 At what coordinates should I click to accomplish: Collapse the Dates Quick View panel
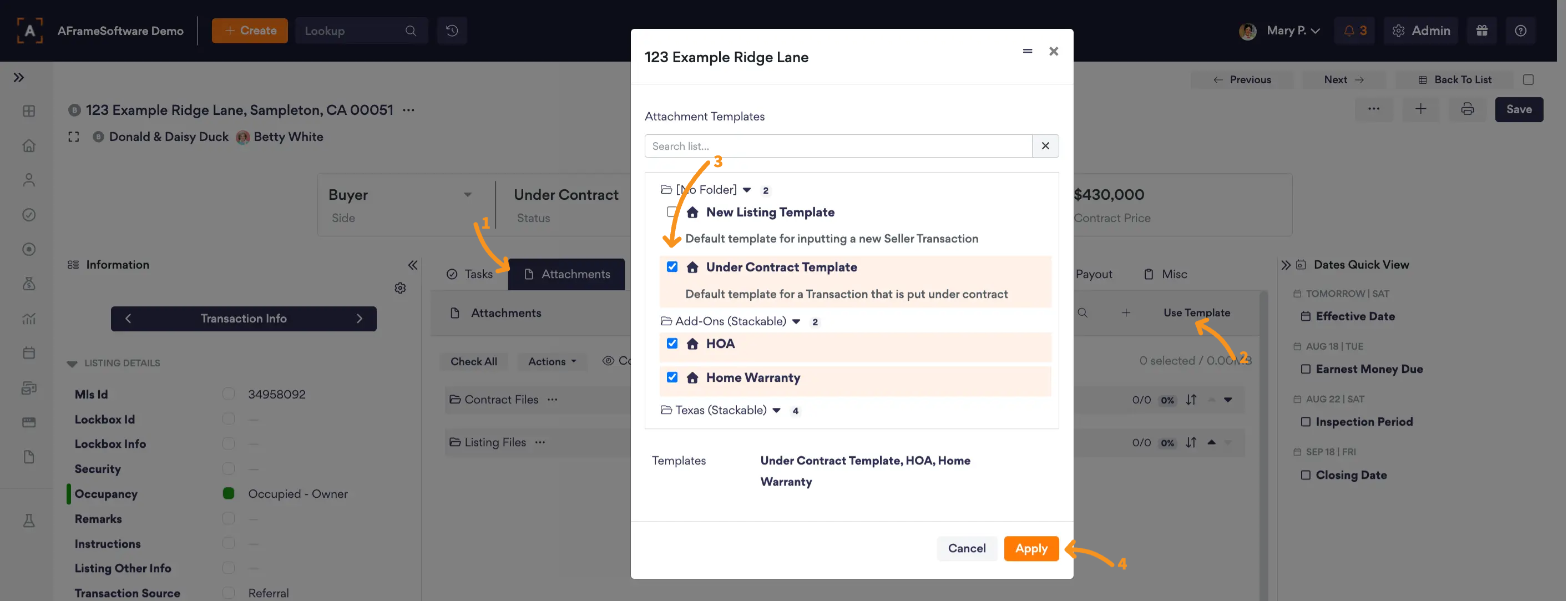click(1286, 265)
